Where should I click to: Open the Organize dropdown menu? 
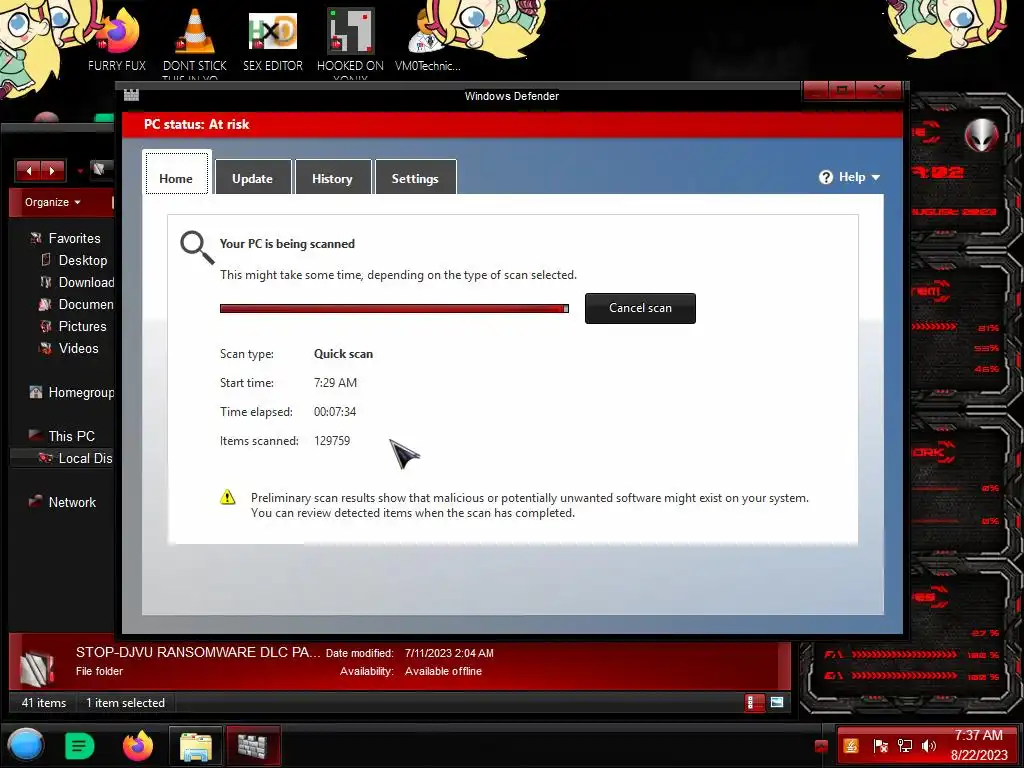click(x=53, y=202)
